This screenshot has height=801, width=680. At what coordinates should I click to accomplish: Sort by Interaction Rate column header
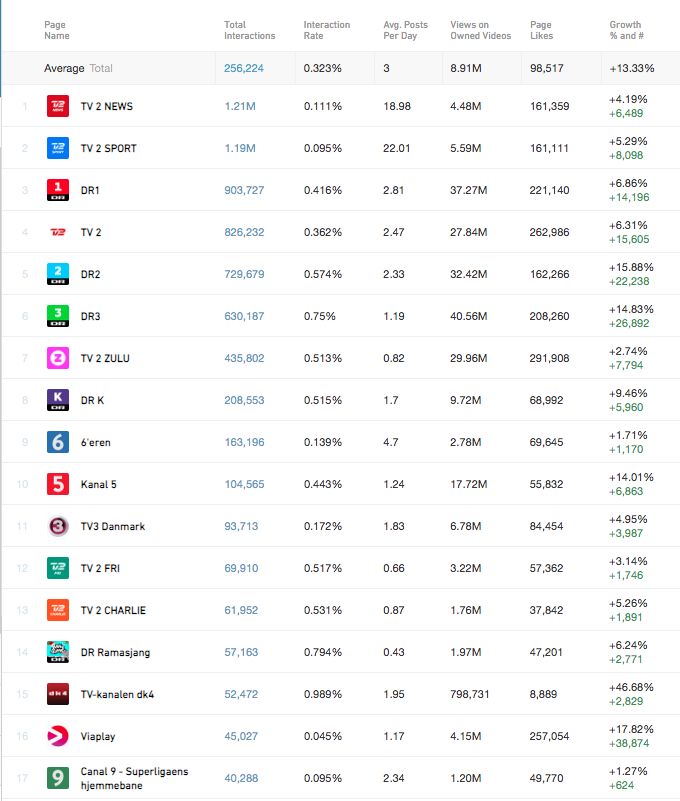pyautogui.click(x=326, y=30)
